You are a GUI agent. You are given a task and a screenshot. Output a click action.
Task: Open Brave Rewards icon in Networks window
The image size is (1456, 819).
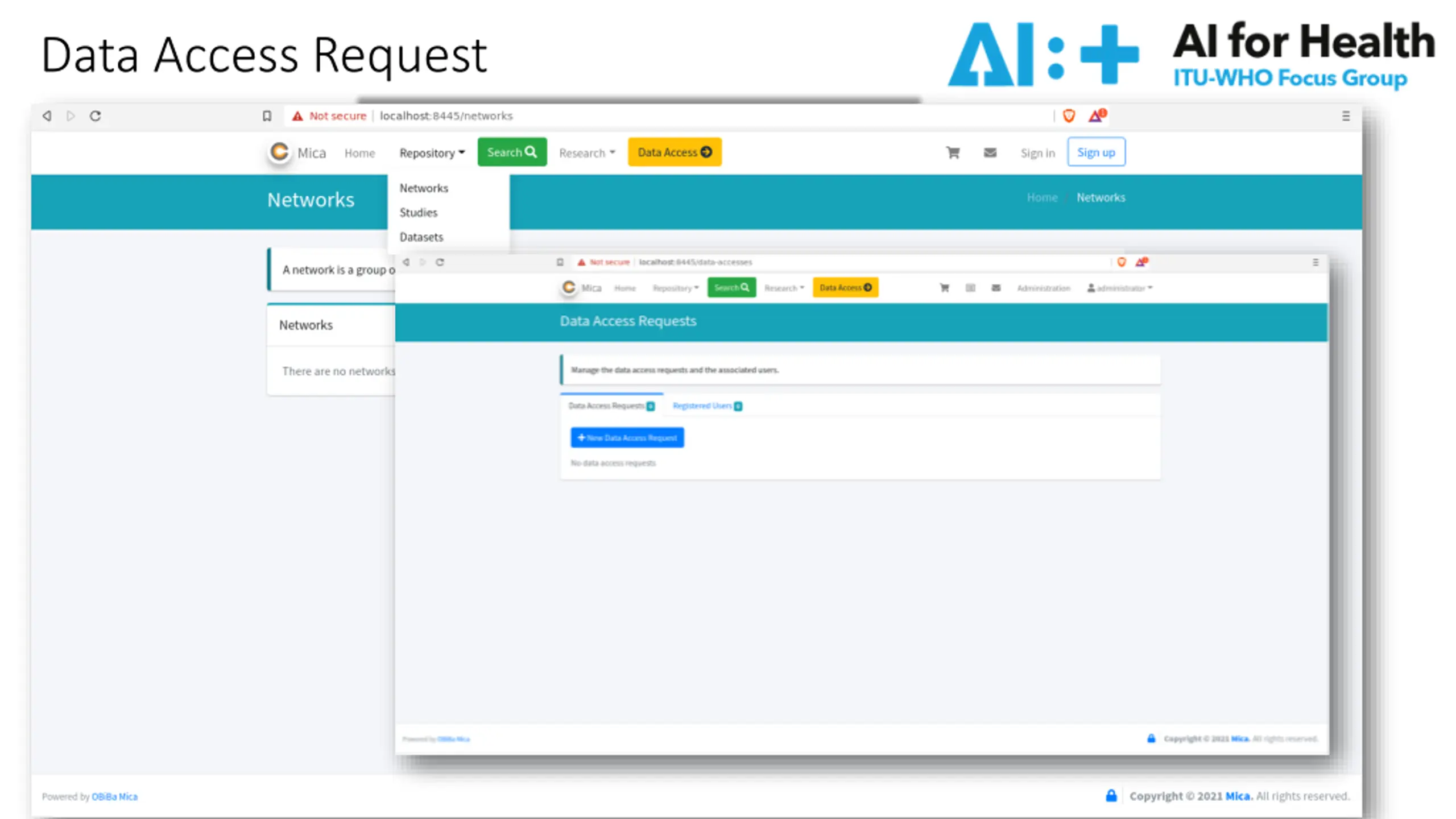click(1097, 115)
